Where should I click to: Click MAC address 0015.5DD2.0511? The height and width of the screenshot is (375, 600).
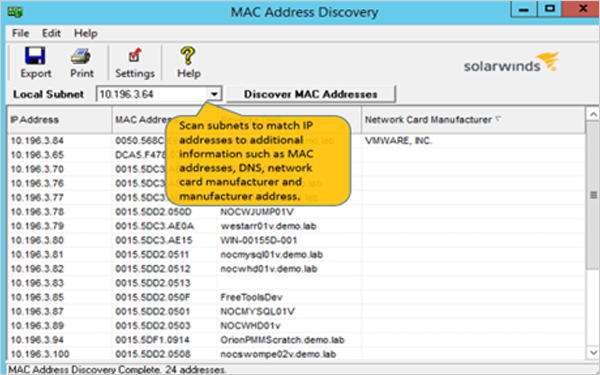point(152,254)
